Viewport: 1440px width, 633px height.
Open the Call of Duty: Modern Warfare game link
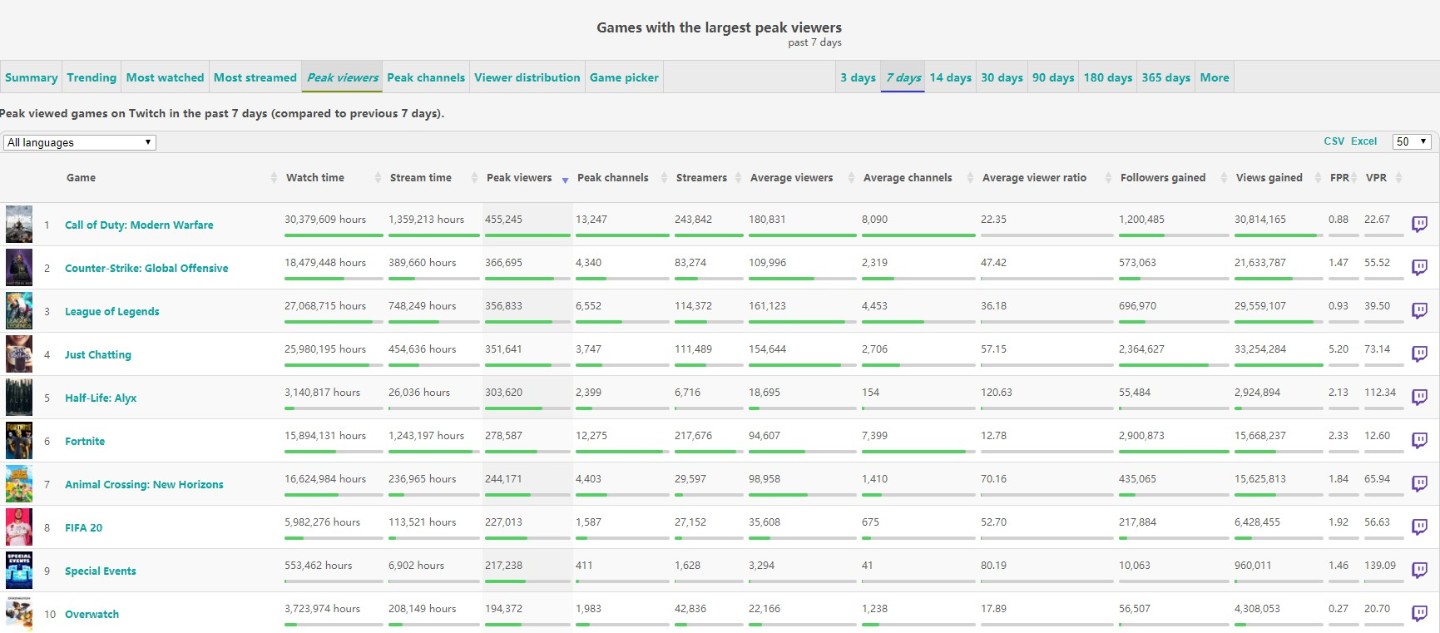139,225
